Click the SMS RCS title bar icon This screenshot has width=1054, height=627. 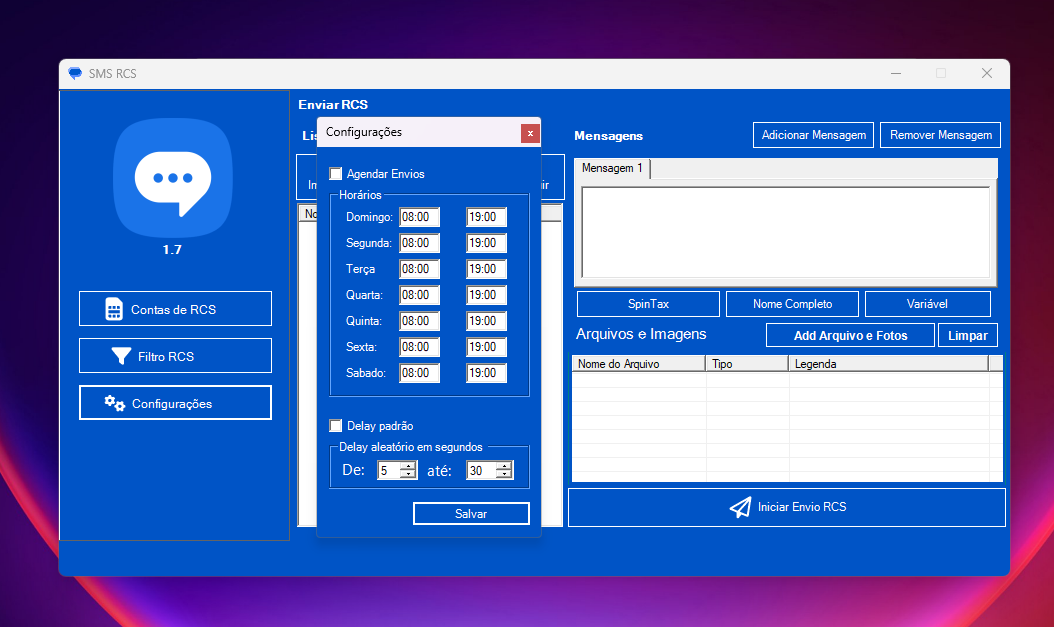coord(75,73)
